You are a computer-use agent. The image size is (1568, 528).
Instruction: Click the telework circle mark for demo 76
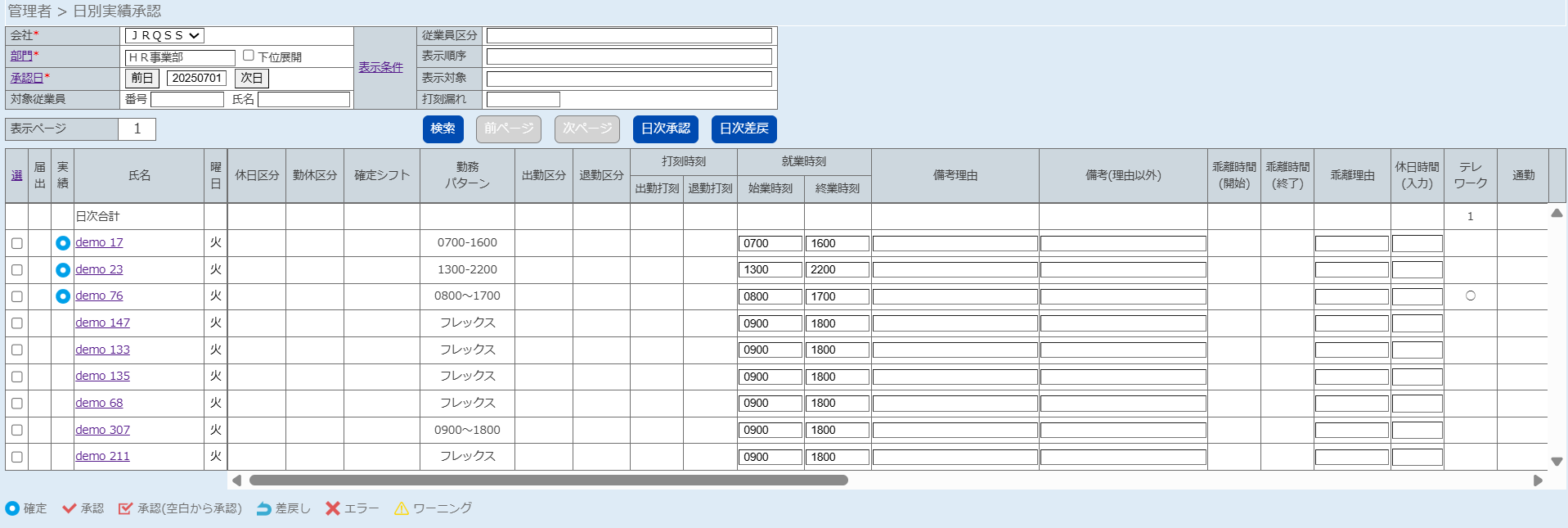point(1470,296)
